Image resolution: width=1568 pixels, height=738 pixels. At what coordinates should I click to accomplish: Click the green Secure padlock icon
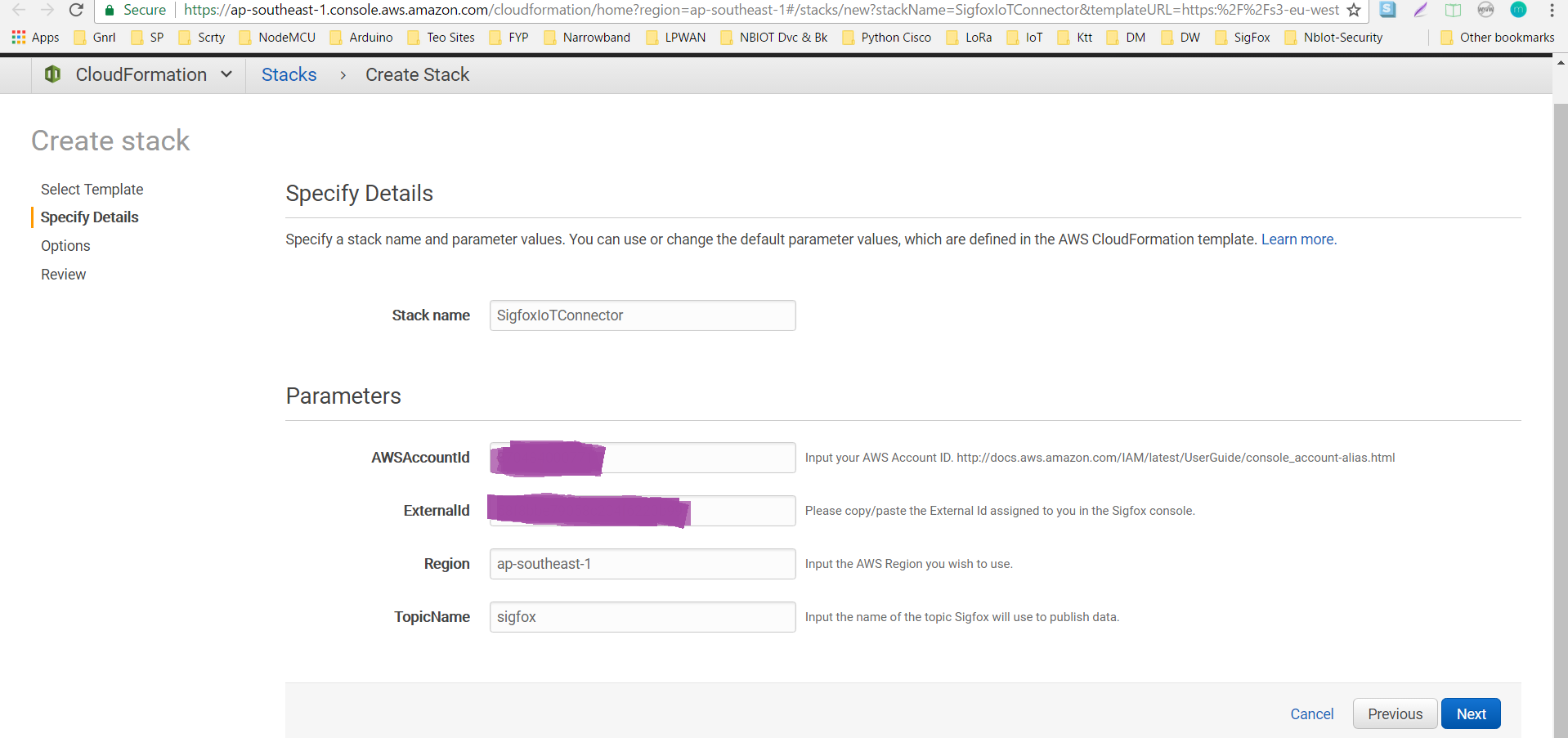click(x=110, y=10)
